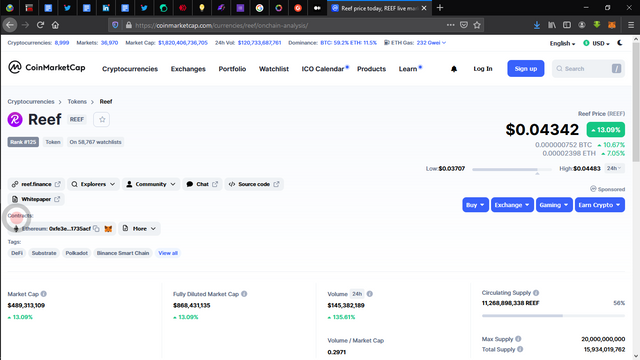Open a new browser tab plus icon
This screenshot has height=360, width=640.
coord(440,8)
